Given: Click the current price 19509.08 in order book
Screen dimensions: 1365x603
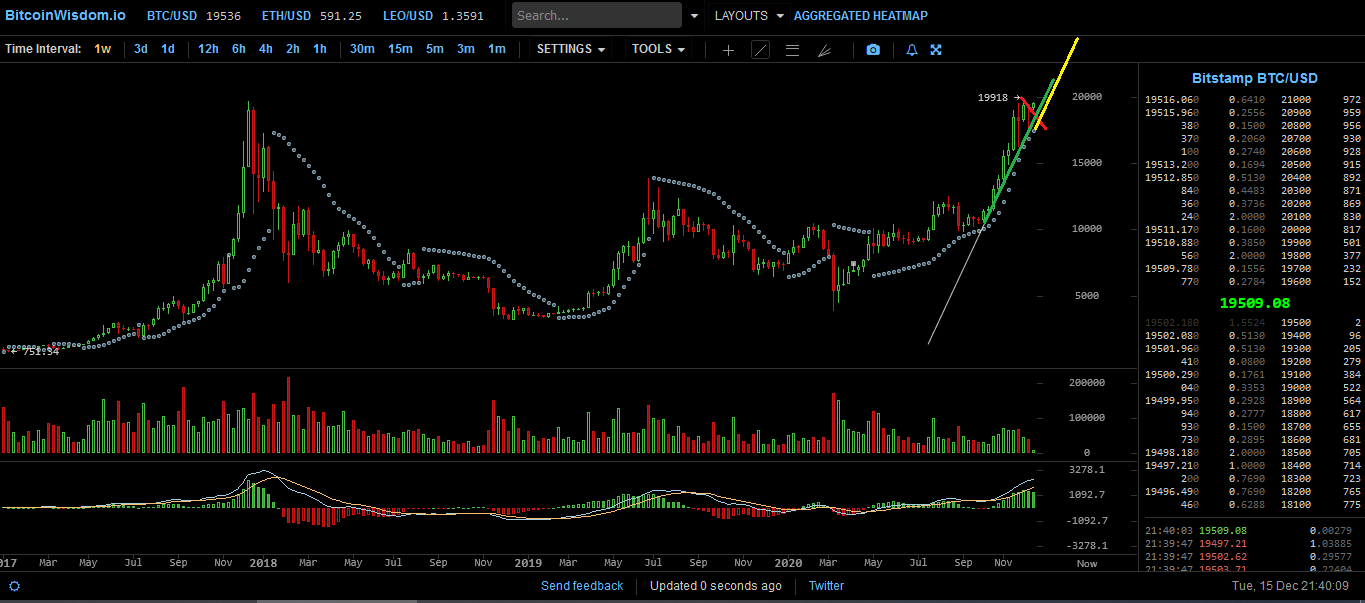Looking at the screenshot, I should click(x=1255, y=302).
